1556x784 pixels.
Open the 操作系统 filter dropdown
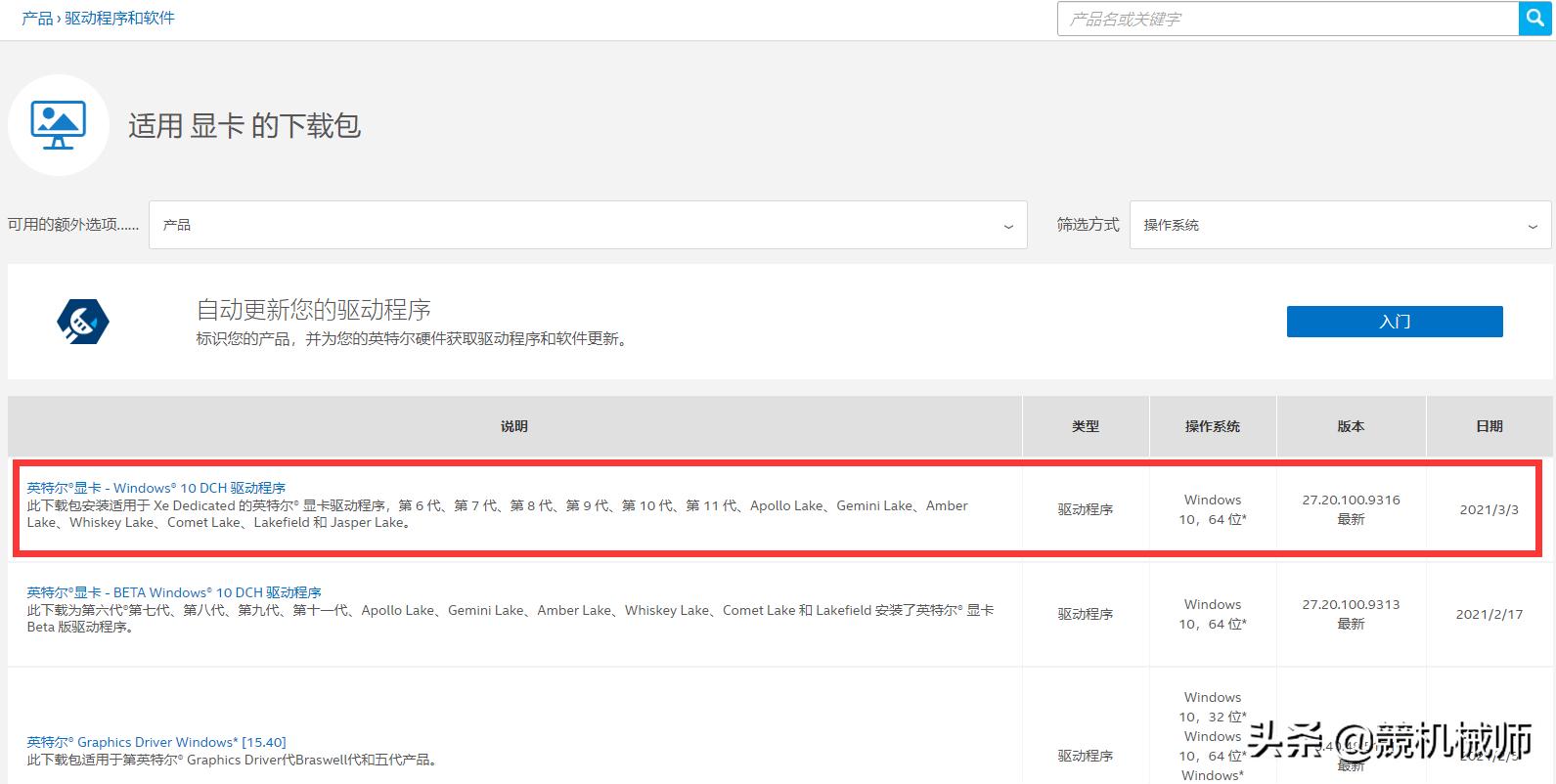1340,225
